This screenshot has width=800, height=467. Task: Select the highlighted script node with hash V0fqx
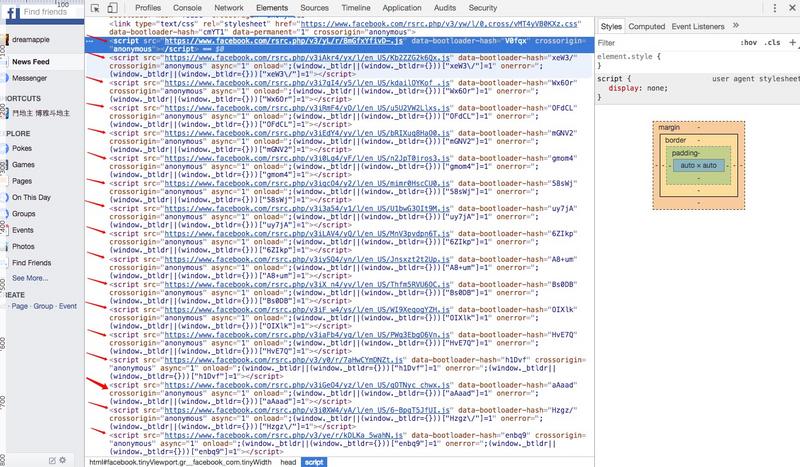click(x=339, y=44)
